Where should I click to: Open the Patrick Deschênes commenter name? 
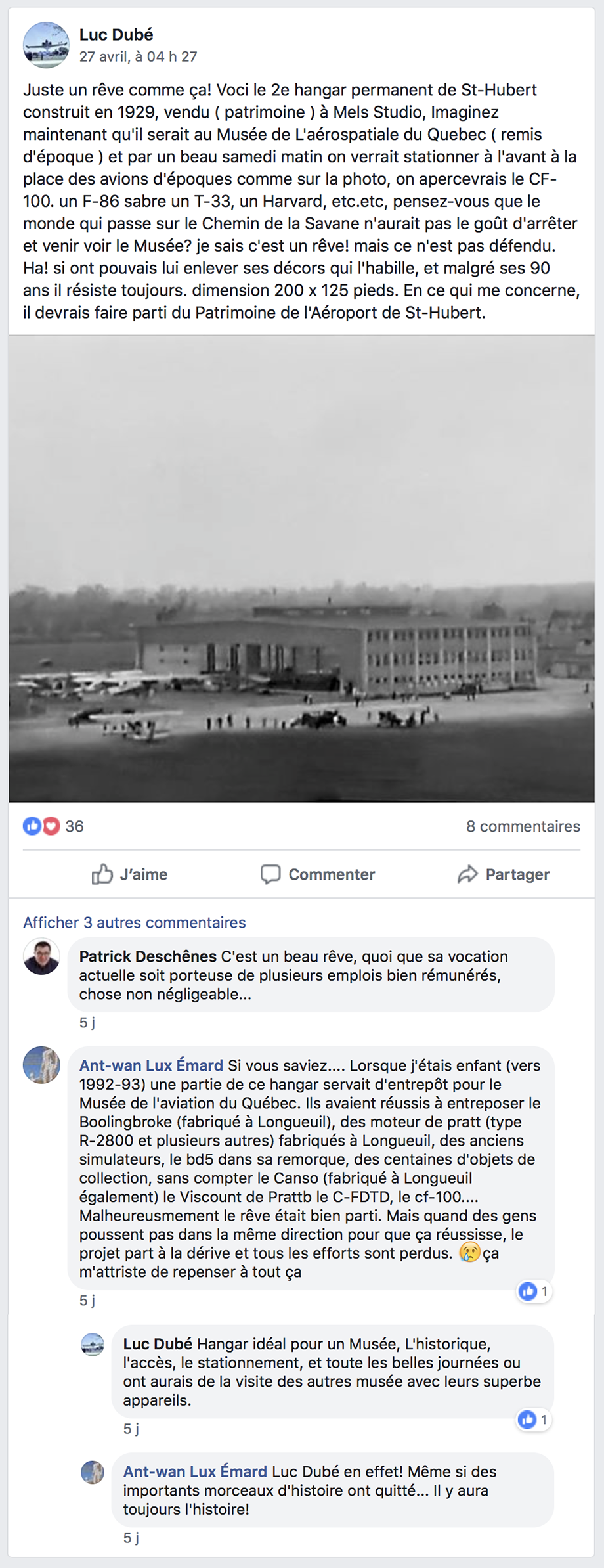[x=148, y=956]
